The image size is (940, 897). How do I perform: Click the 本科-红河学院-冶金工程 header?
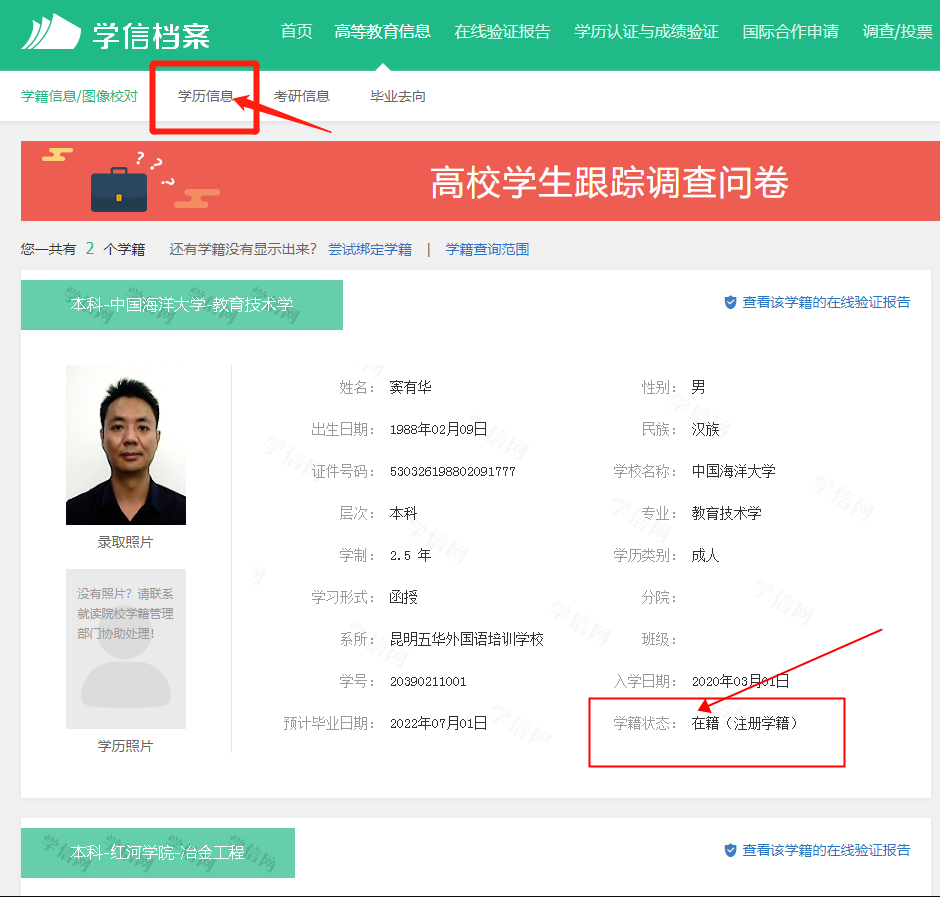coord(158,853)
